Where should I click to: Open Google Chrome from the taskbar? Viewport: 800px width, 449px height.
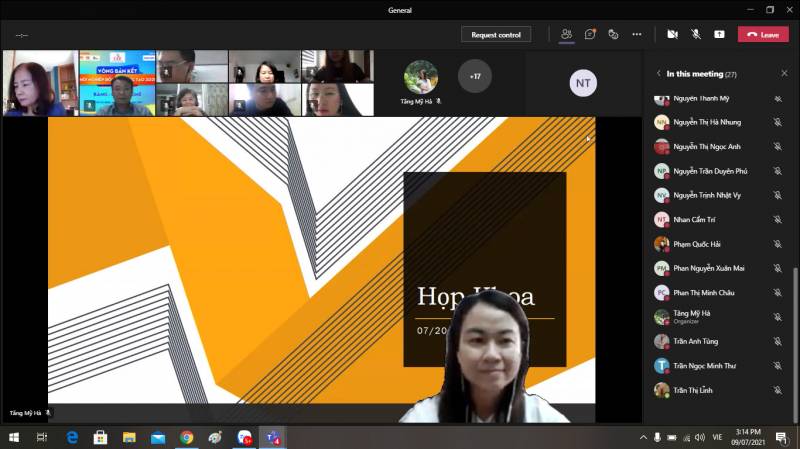pos(186,438)
